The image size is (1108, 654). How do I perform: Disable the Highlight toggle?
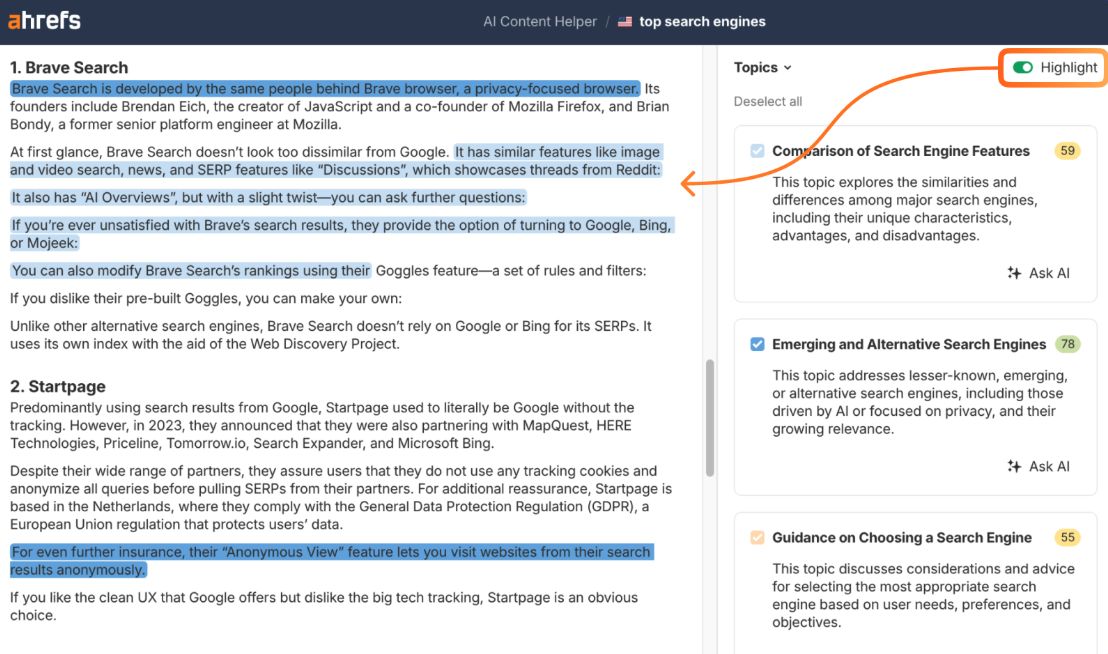point(1022,67)
